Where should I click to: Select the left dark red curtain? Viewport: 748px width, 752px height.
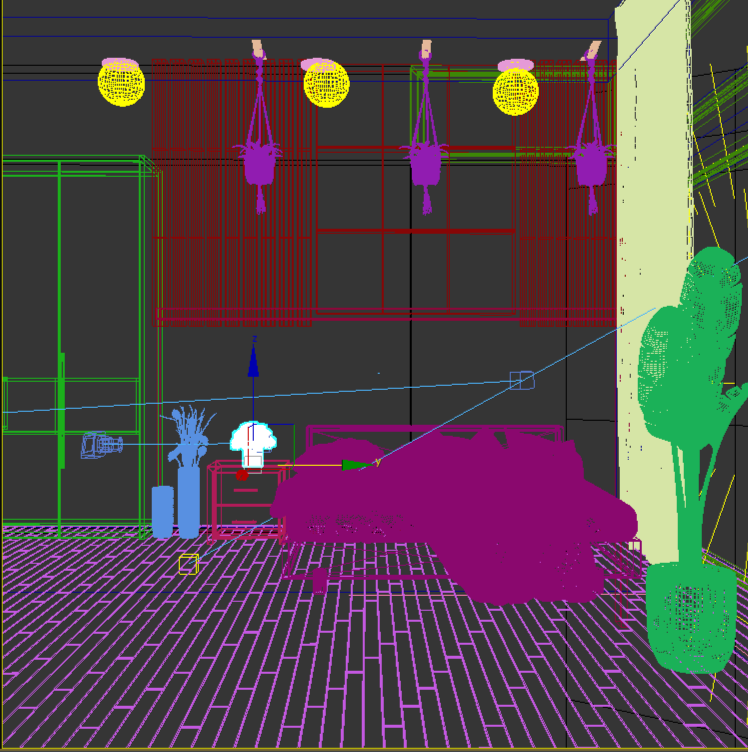(x=233, y=192)
